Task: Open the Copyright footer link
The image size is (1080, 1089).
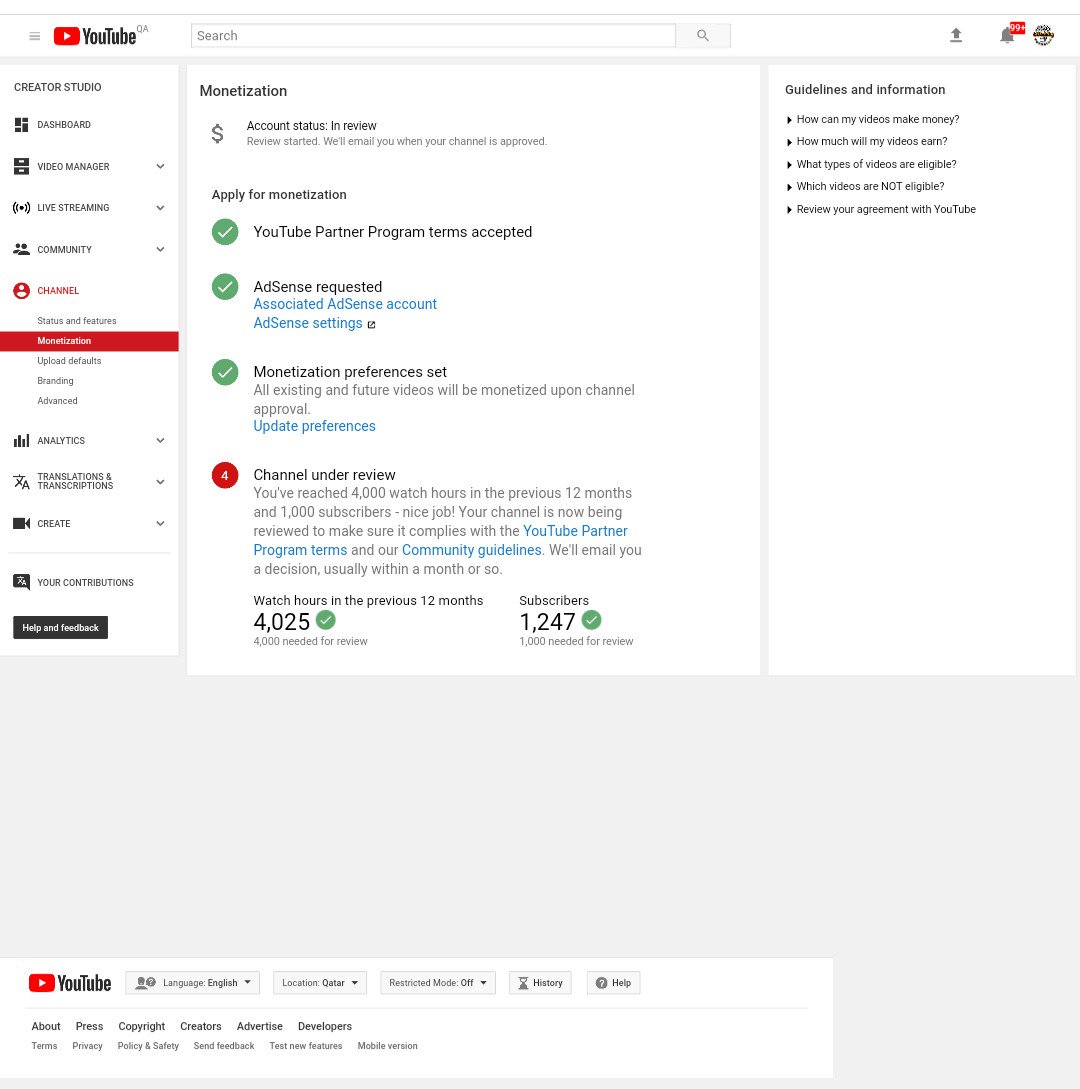Action: pyautogui.click(x=141, y=1026)
